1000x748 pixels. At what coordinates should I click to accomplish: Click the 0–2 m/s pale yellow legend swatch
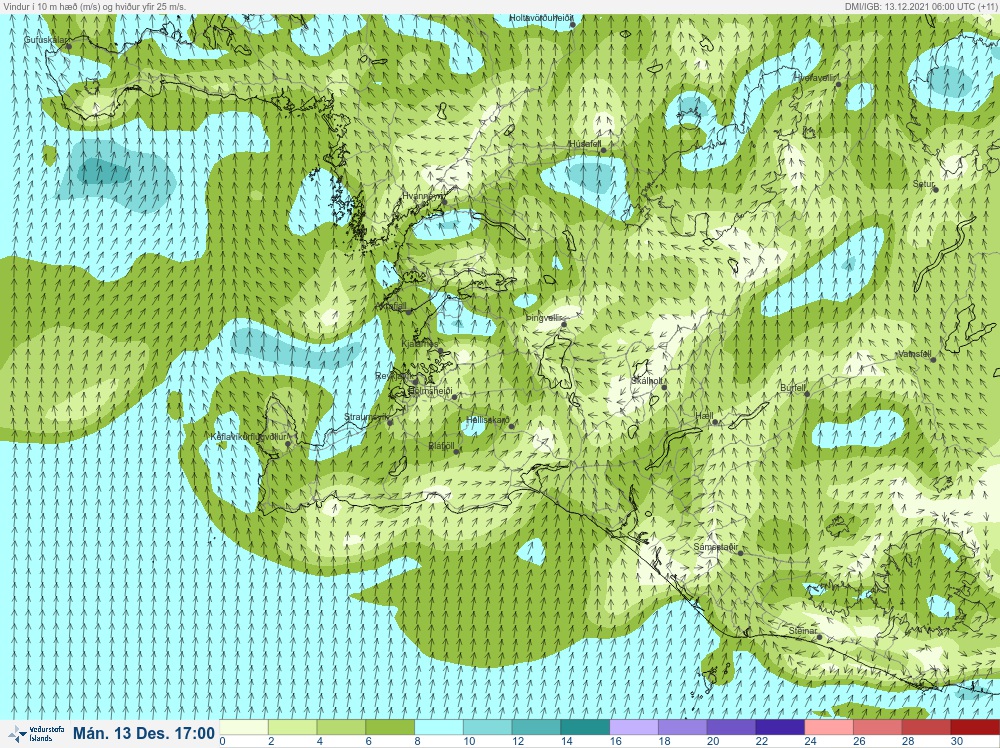[x=244, y=728]
